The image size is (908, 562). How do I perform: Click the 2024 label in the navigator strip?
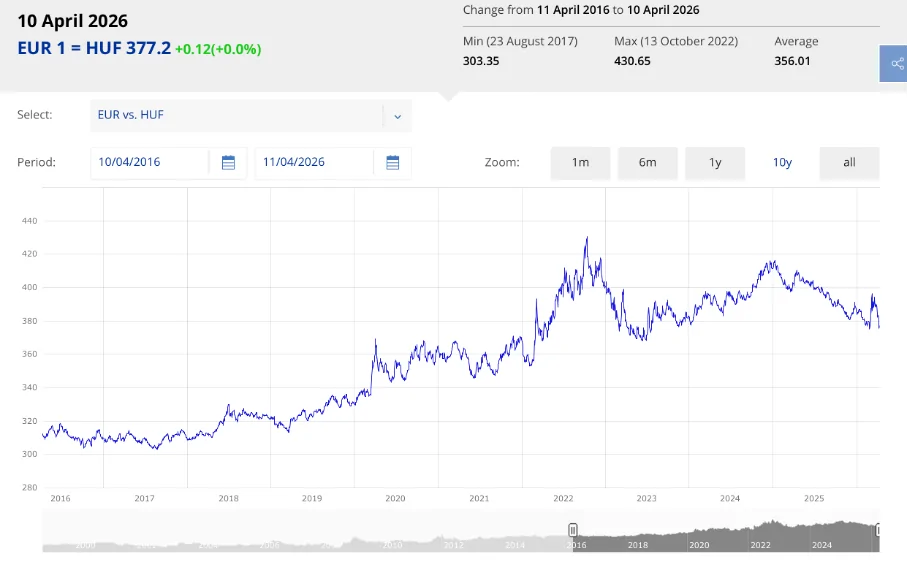click(x=822, y=545)
